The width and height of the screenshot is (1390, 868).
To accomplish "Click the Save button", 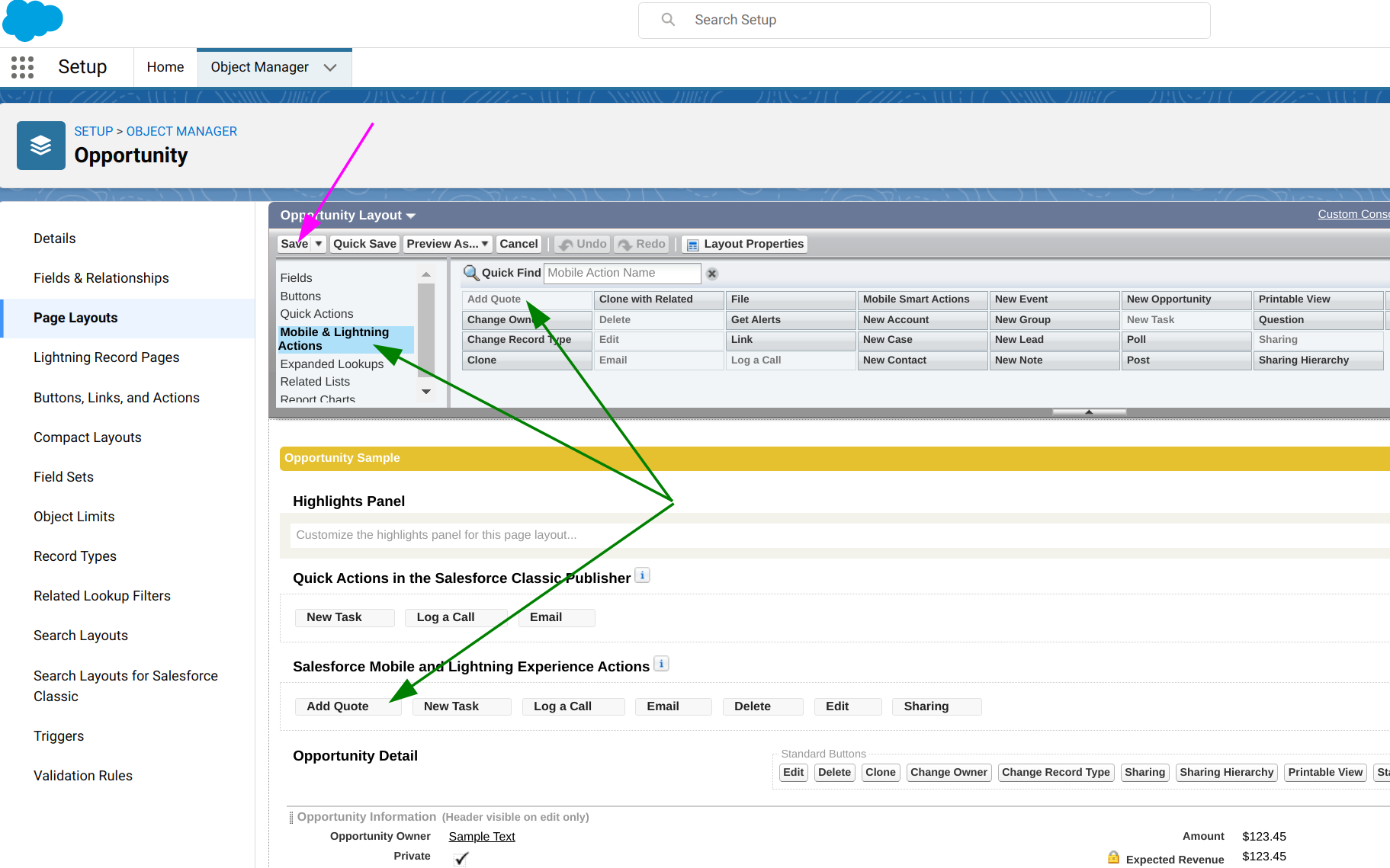I will 294,244.
